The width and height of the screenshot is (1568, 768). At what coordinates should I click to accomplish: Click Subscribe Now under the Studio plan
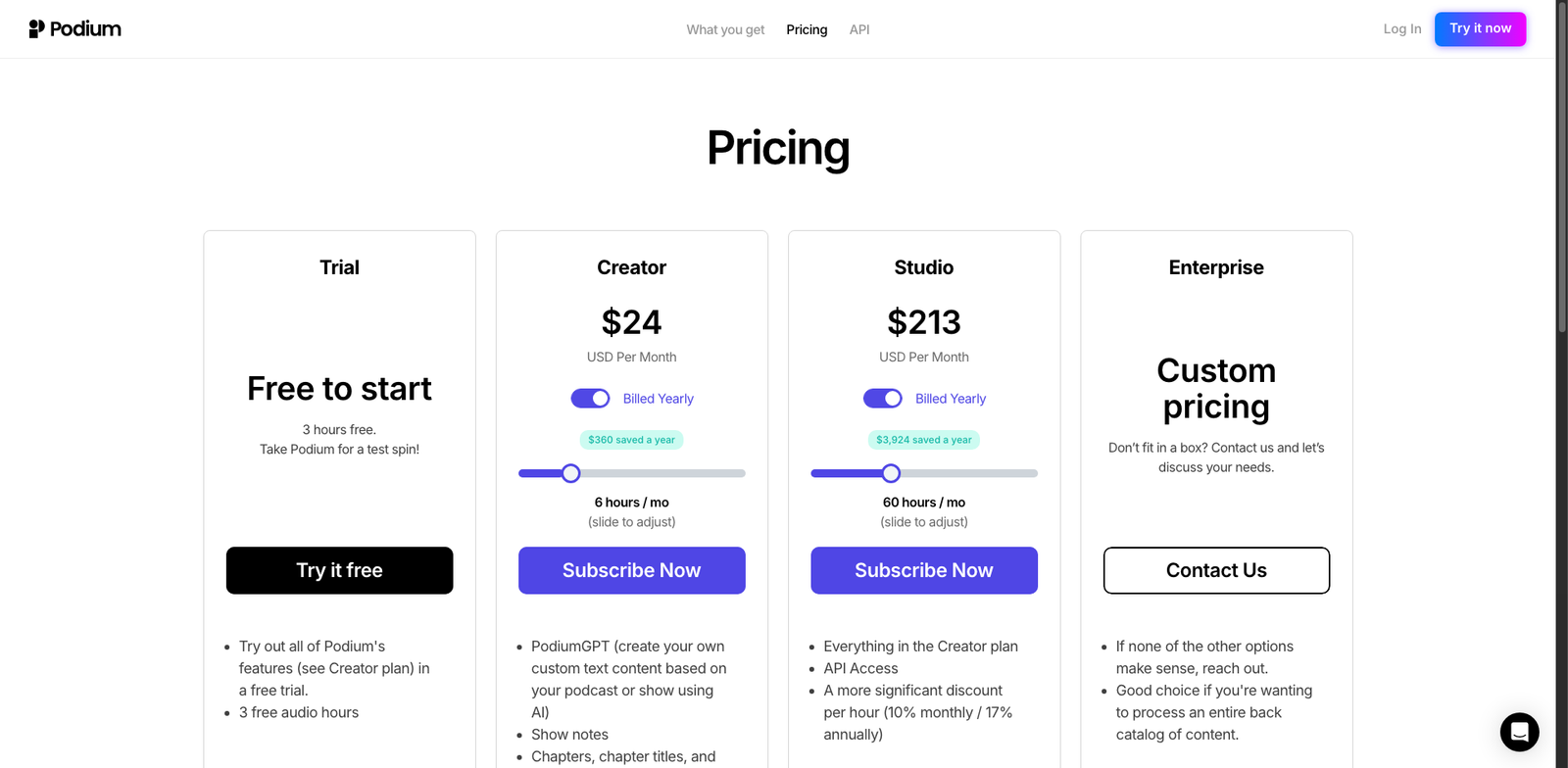tap(923, 570)
